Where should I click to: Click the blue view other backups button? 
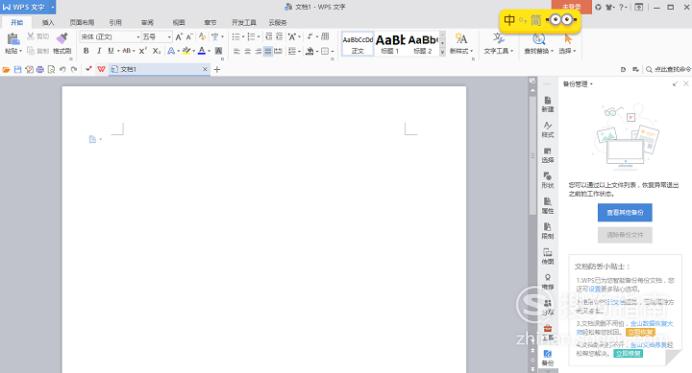[x=625, y=213]
